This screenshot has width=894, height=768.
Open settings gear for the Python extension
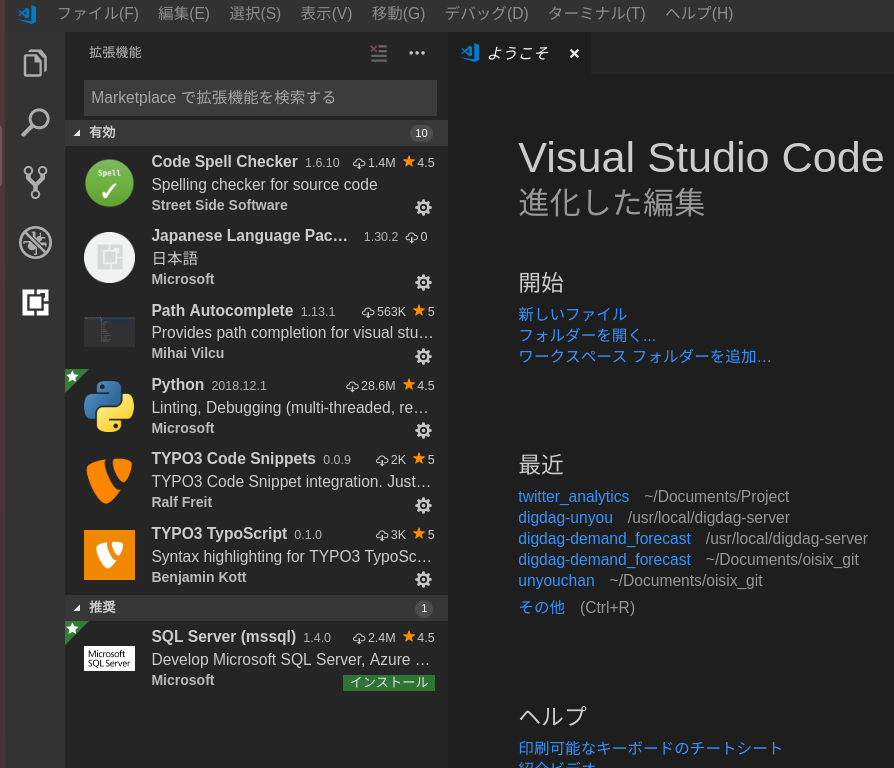pos(423,430)
